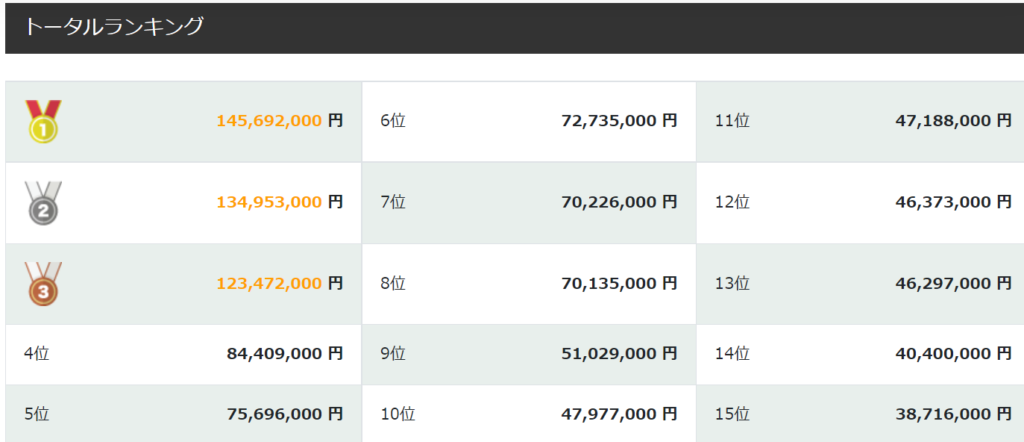Click the 8位 rank label

(x=393, y=284)
